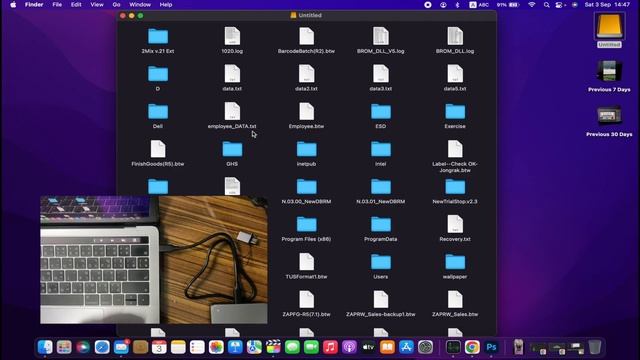Open the View menu
The width and height of the screenshot is (640, 360).
click(97, 5)
